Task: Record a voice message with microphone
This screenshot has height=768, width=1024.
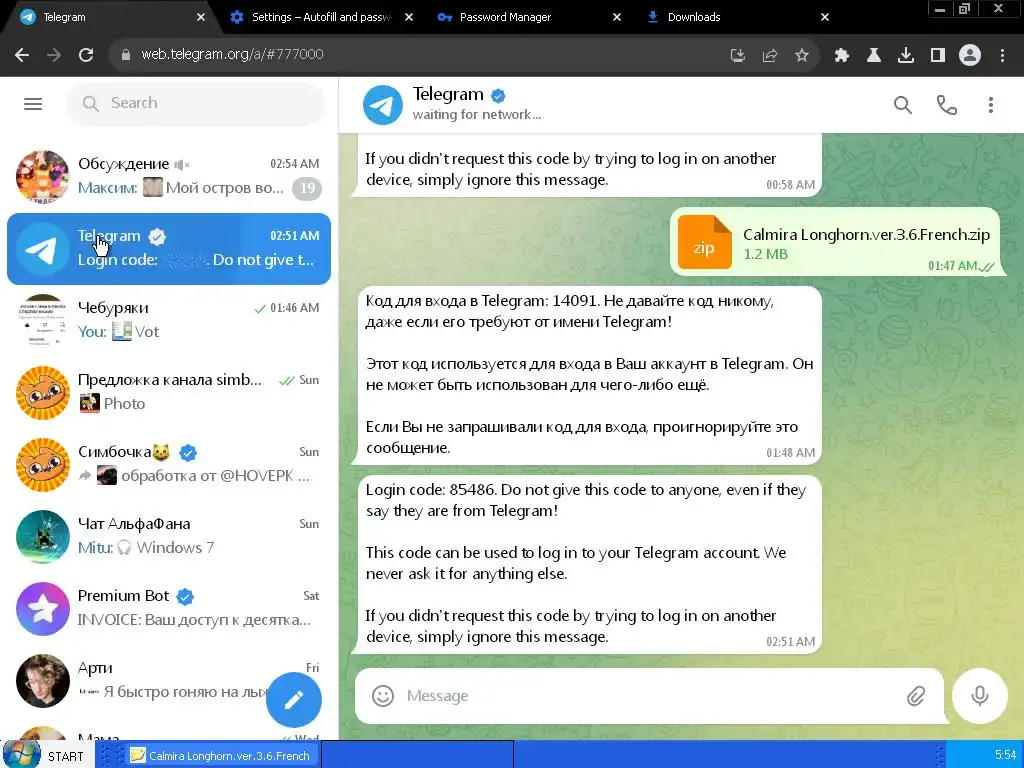Action: point(979,696)
